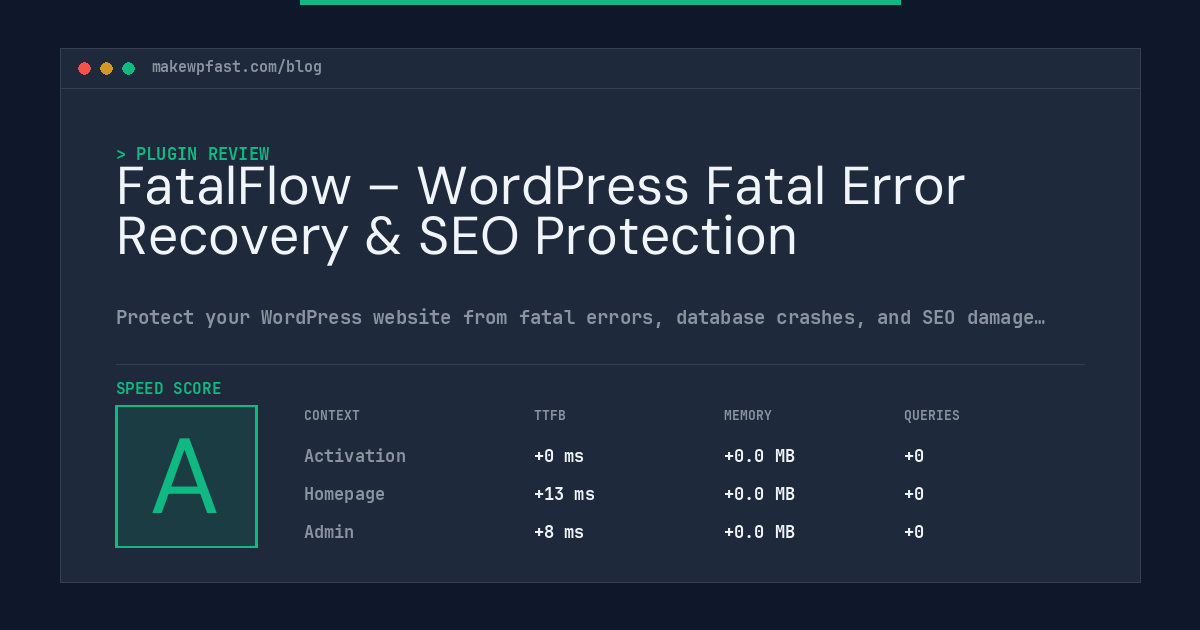Viewport: 1200px width, 630px height.
Task: Click the MEMORY column header
Action: 748,416
